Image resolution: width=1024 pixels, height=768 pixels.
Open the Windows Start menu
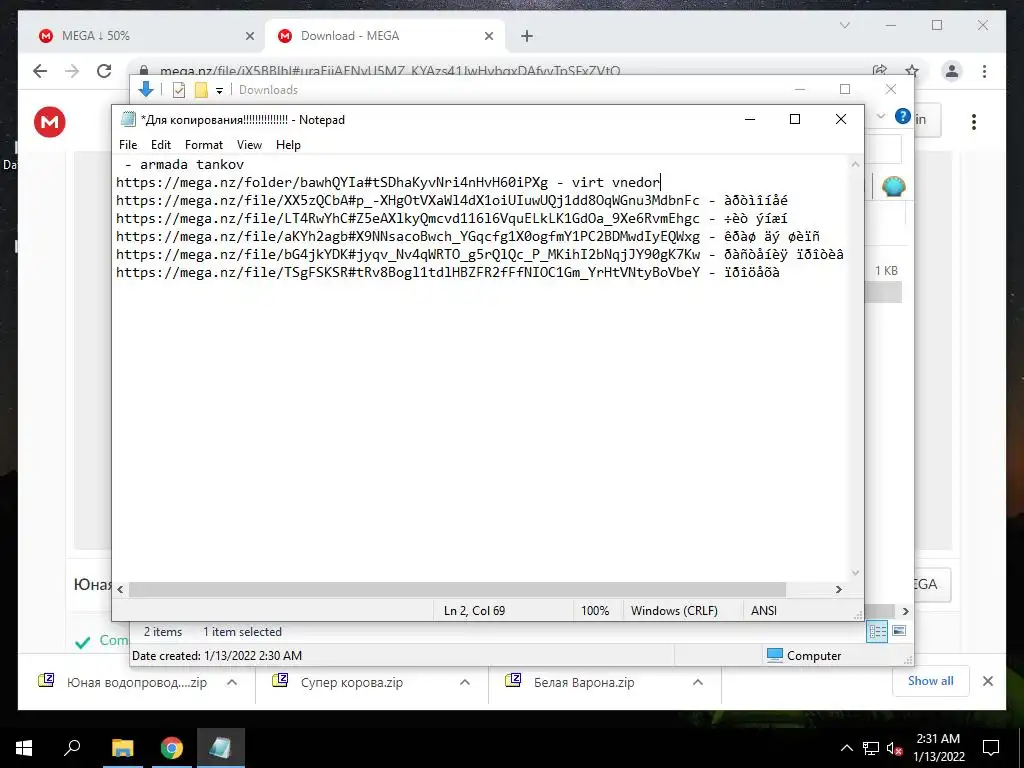(x=24, y=748)
